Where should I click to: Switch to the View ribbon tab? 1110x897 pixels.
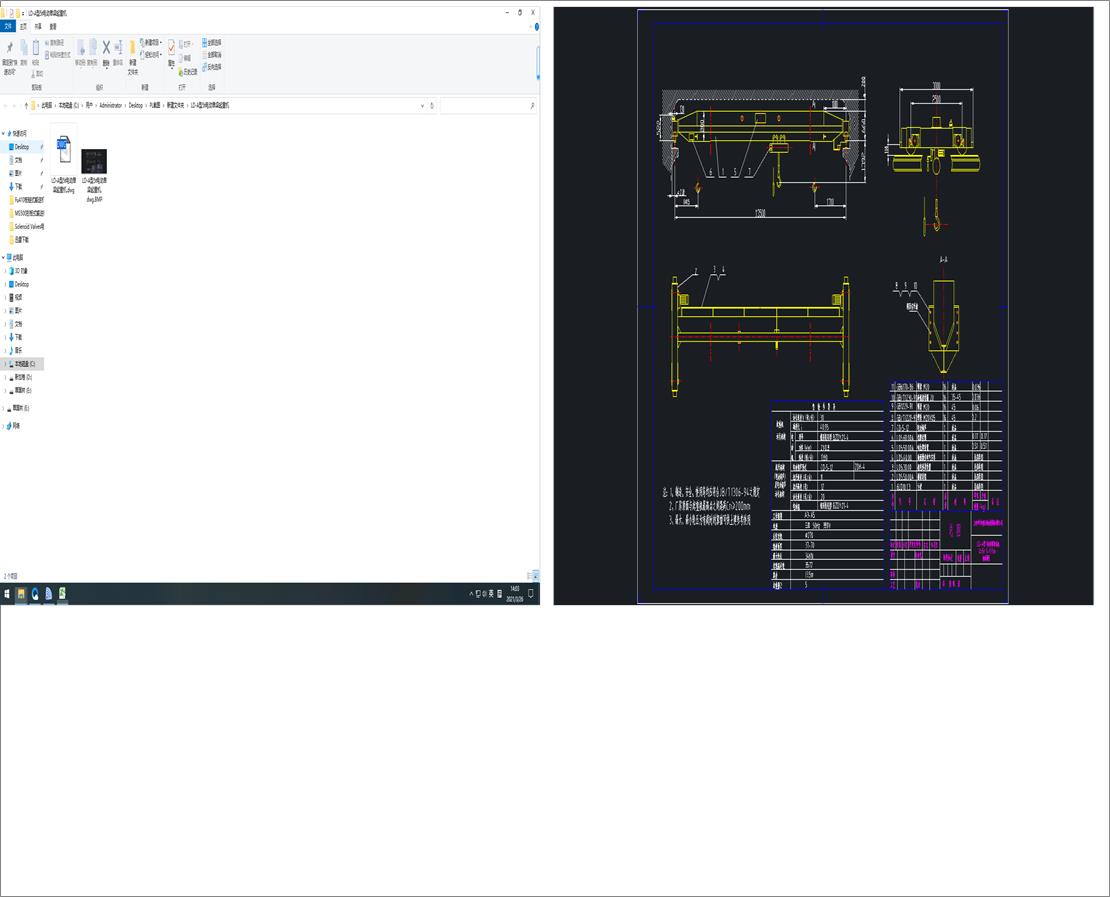tap(53, 26)
